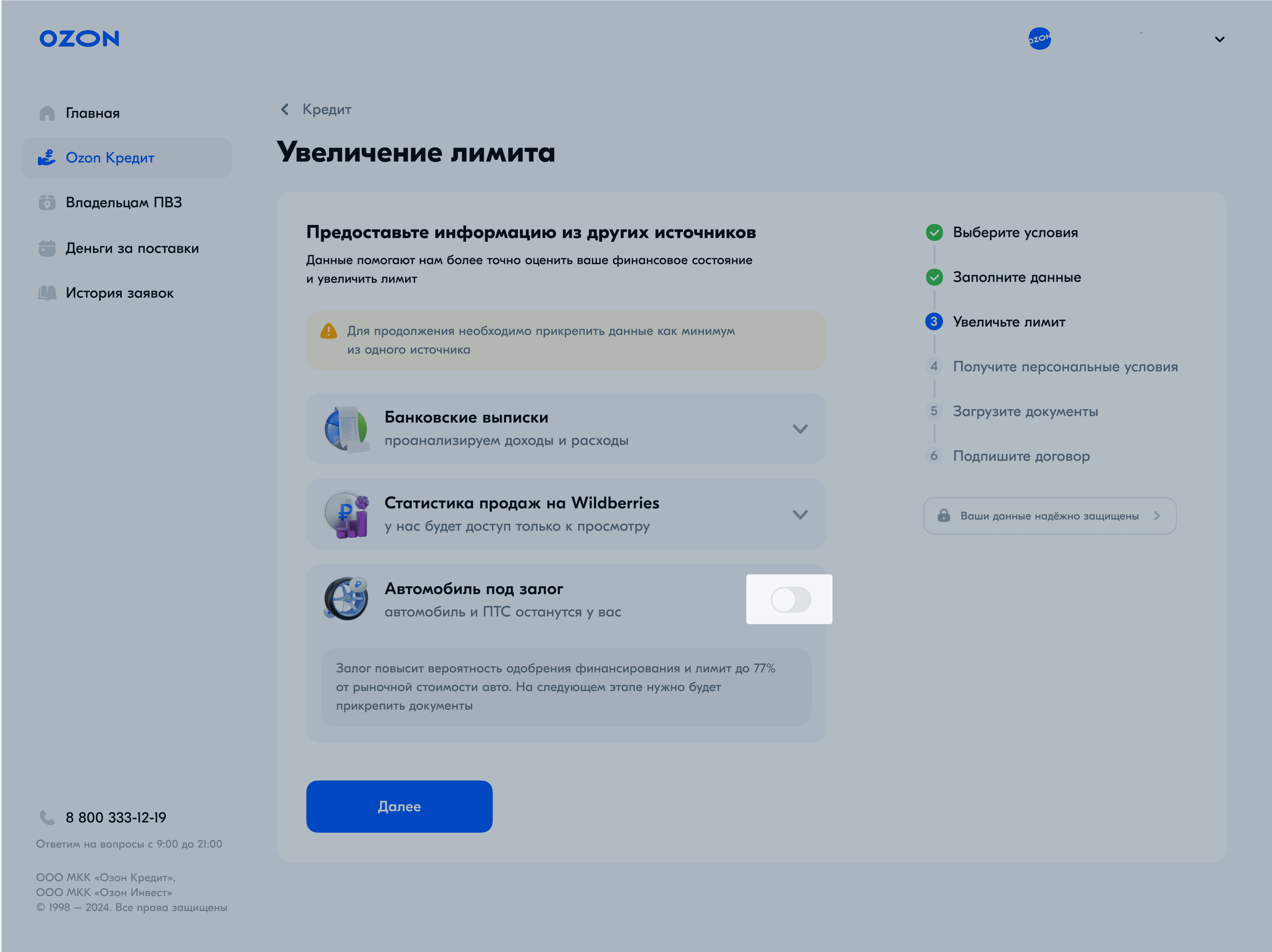This screenshot has height=952, width=1272.
Task: Click the Главная home icon
Action: point(47,113)
